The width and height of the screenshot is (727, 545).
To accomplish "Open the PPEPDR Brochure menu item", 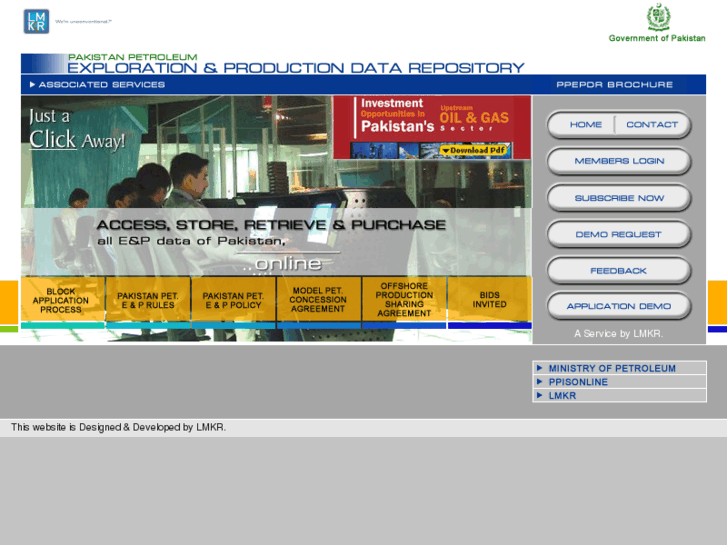I will [614, 84].
